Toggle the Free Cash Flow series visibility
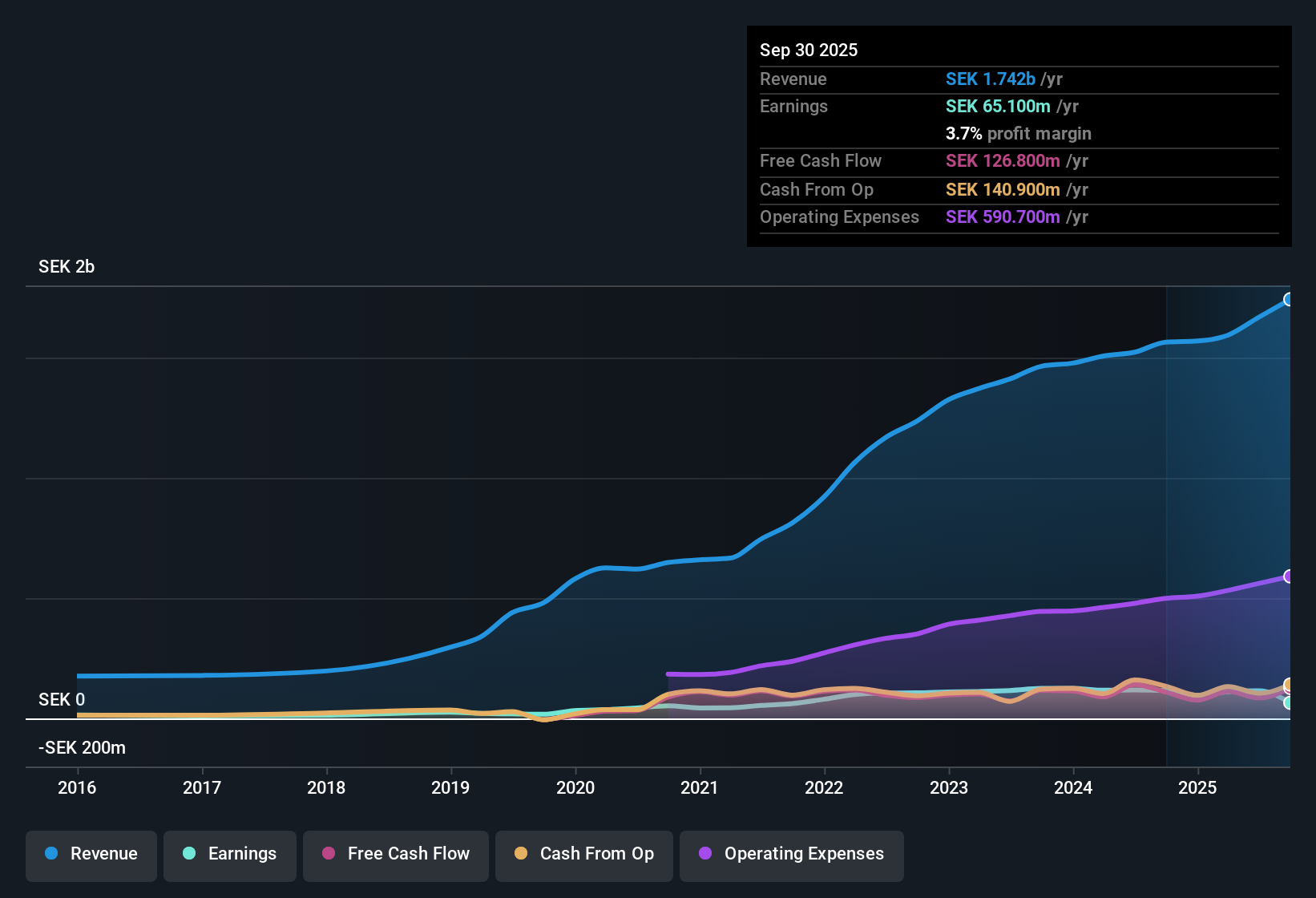The width and height of the screenshot is (1316, 898). tap(395, 854)
